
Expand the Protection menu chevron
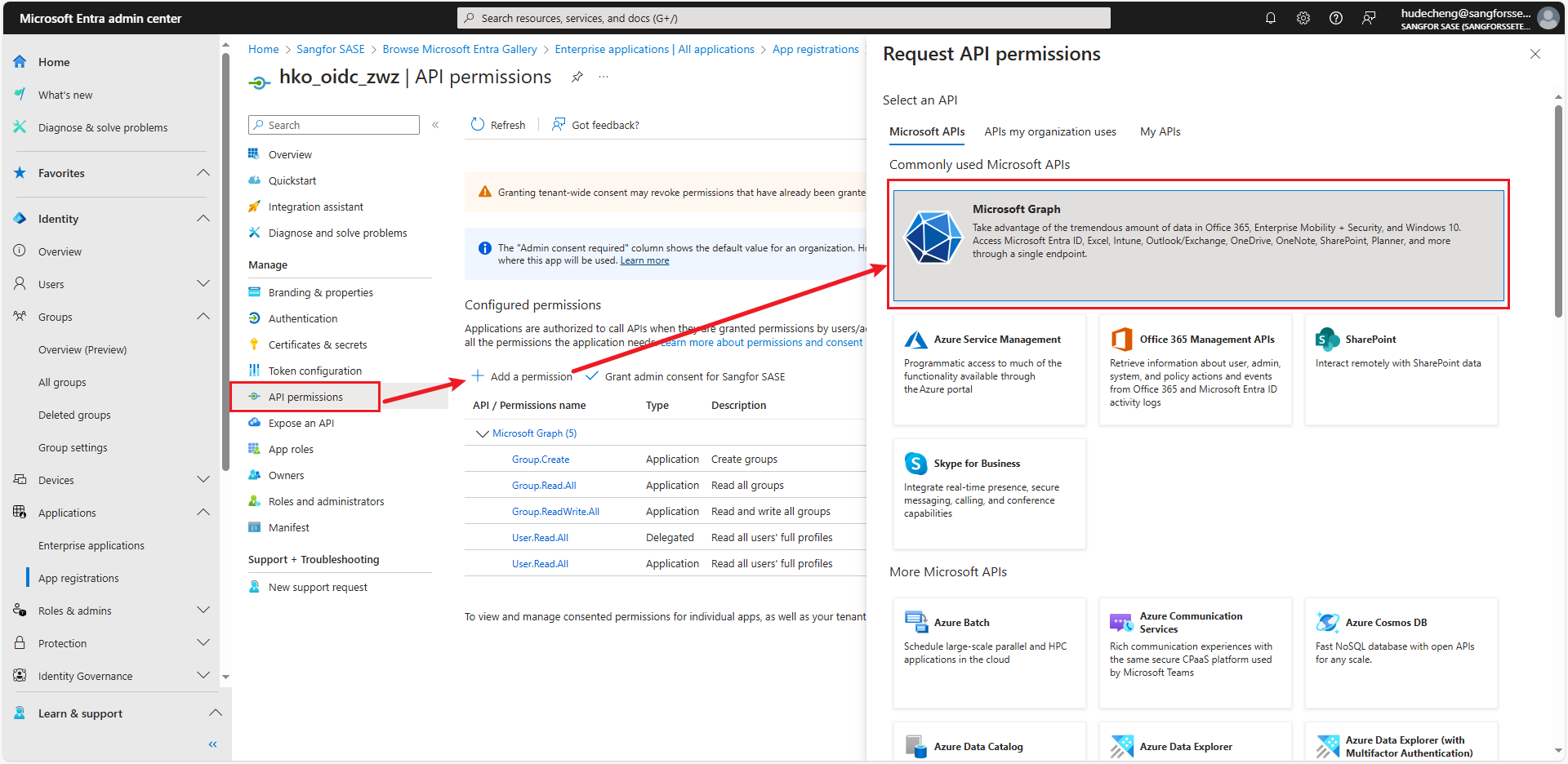[x=203, y=643]
